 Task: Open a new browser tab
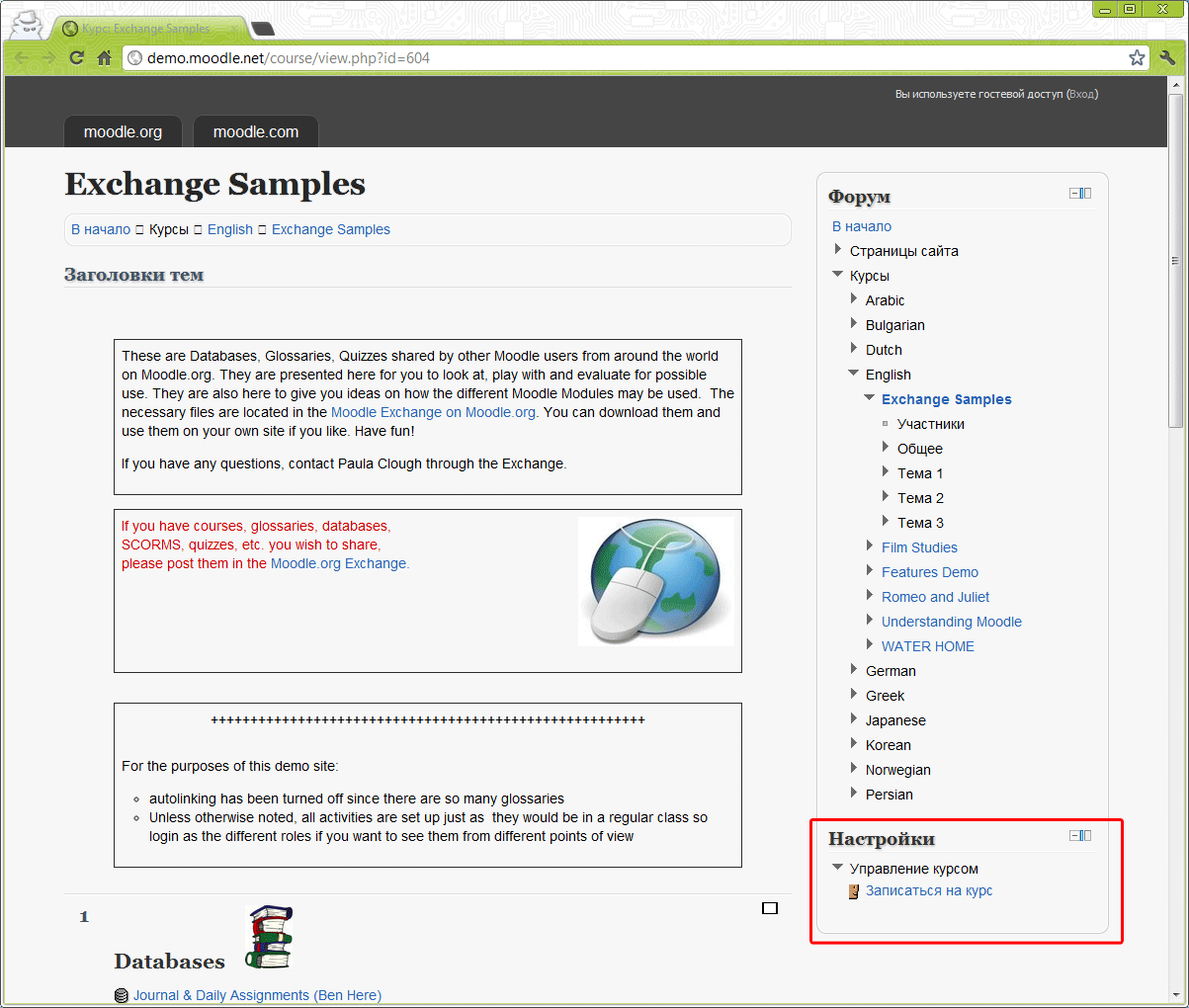pyautogui.click(x=262, y=29)
